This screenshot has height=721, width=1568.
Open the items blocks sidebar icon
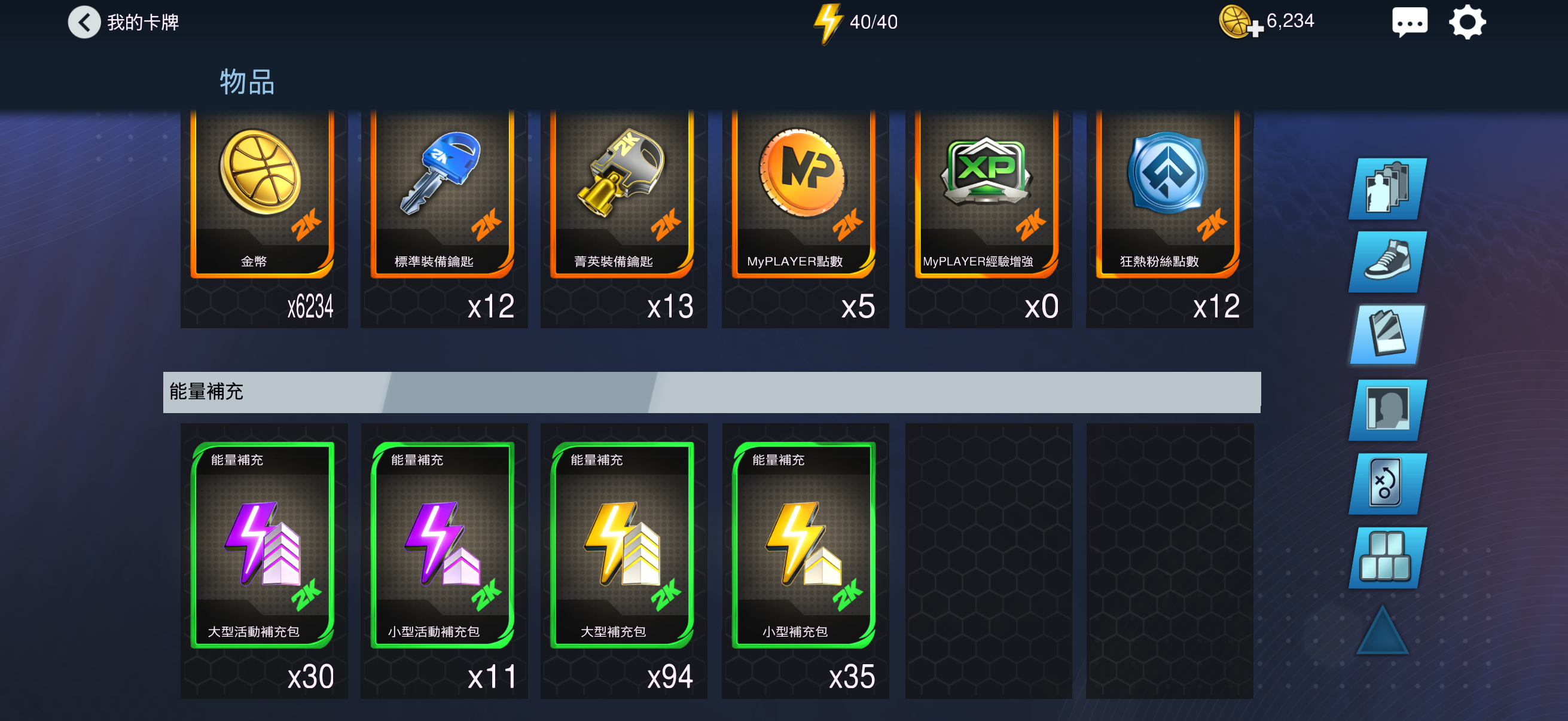(x=1387, y=557)
